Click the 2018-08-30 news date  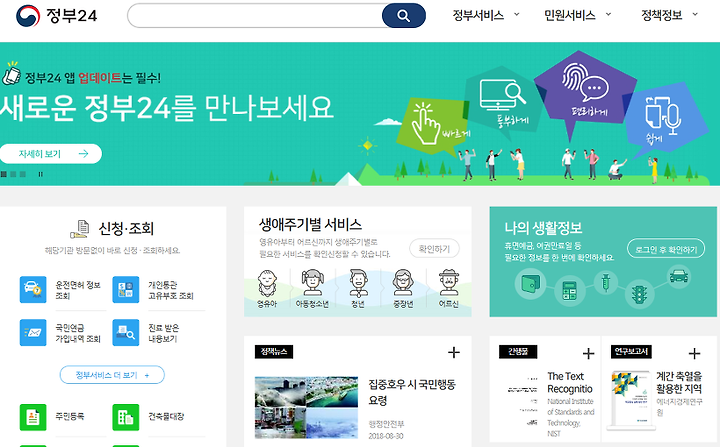click(x=386, y=436)
